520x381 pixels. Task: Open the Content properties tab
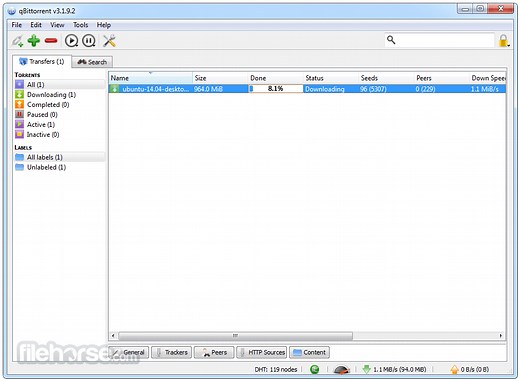pos(309,352)
